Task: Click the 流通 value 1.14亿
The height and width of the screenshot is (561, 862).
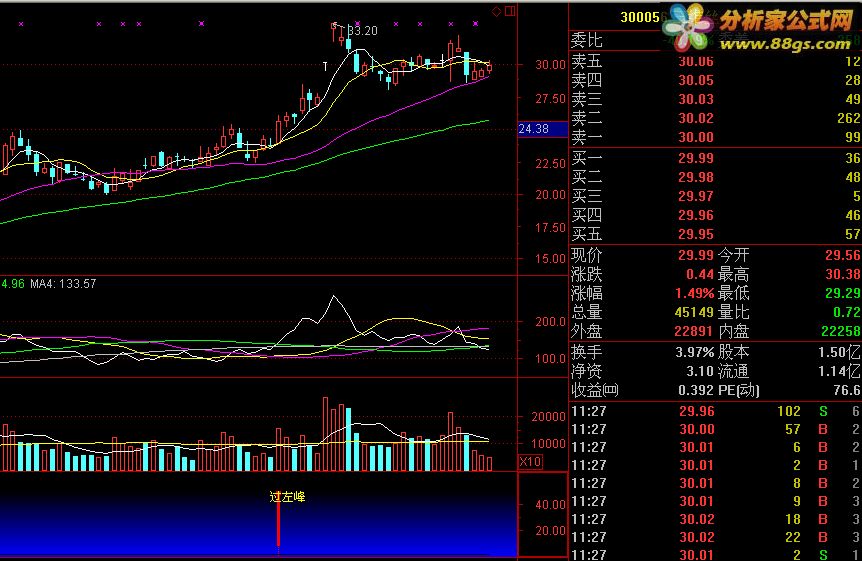Action: [839, 371]
